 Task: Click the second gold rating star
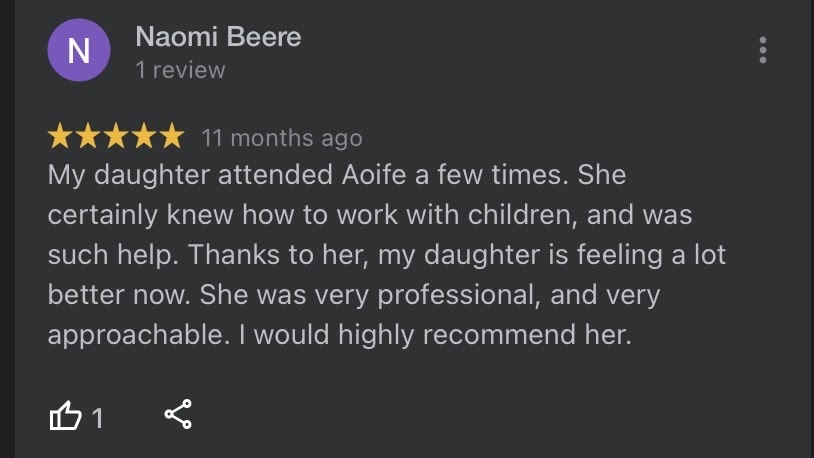point(88,136)
